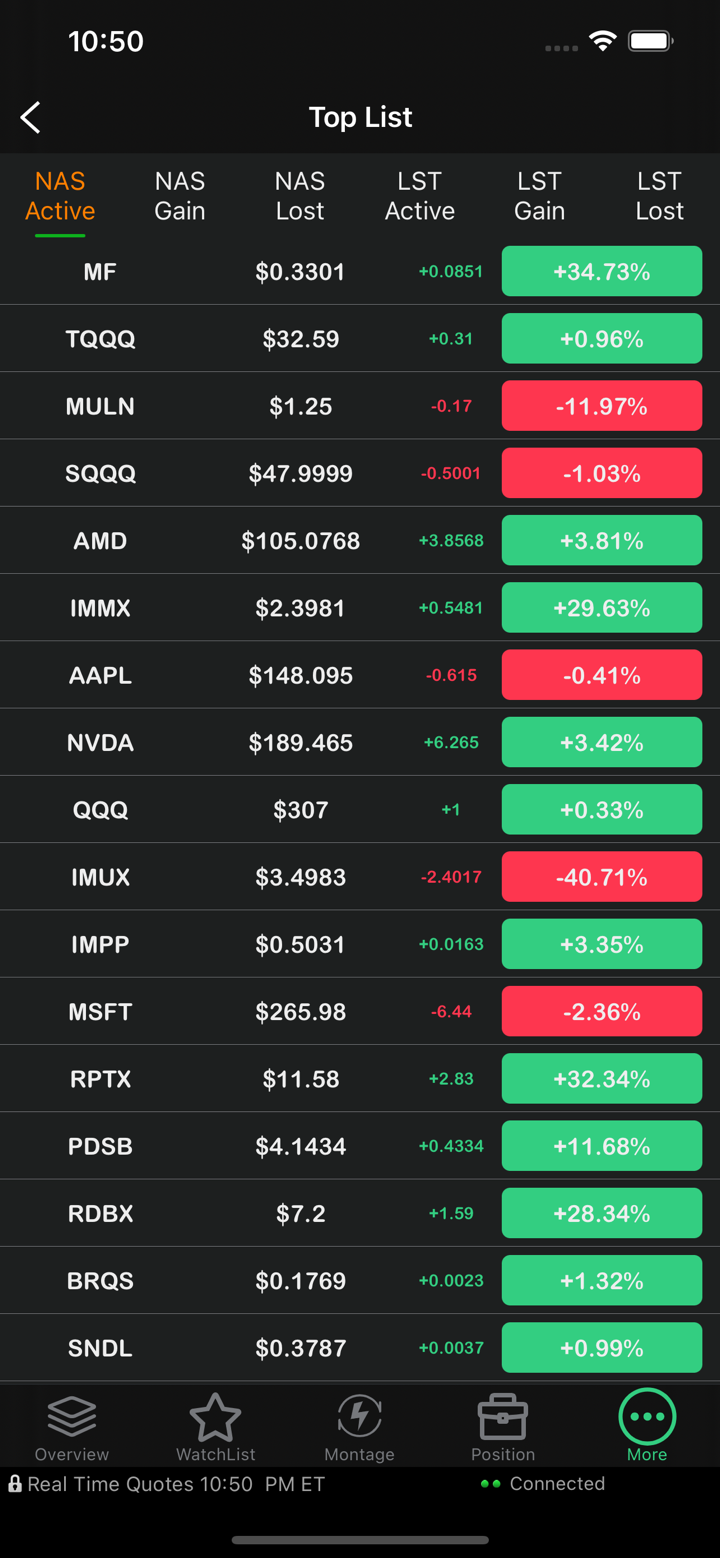Viewport: 720px width, 1558px height.
Task: Show the LST Lost list
Action: coord(660,196)
